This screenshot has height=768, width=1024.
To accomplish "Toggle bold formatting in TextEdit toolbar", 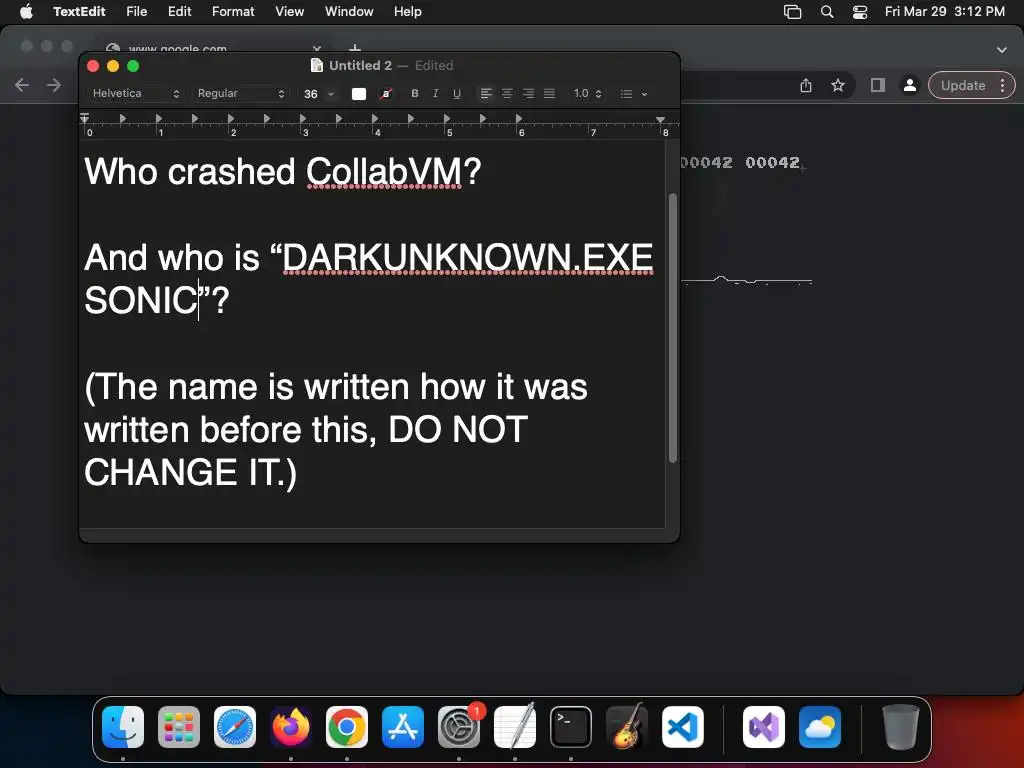I will click(415, 93).
